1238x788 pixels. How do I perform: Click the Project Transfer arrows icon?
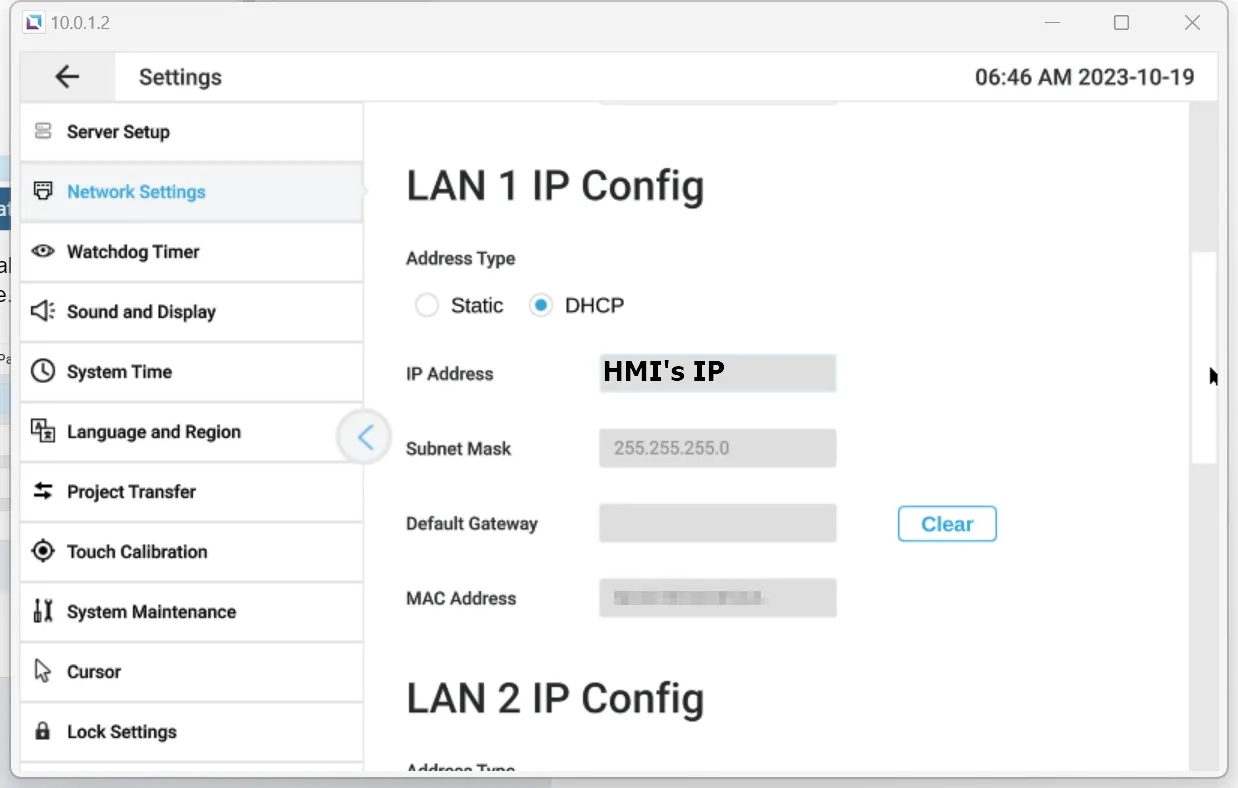(x=43, y=491)
